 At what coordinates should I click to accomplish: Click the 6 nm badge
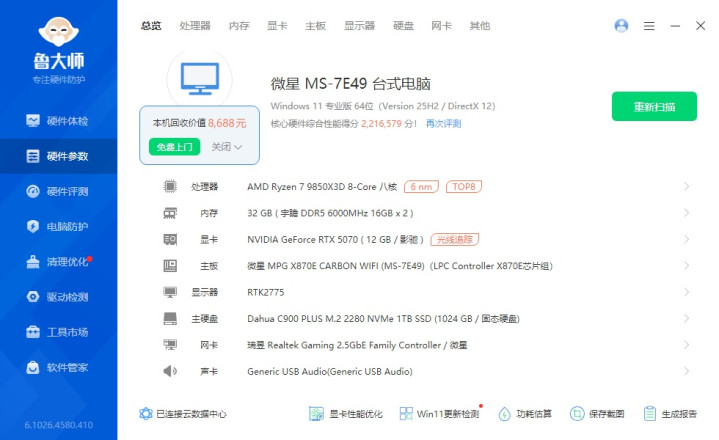click(x=421, y=187)
